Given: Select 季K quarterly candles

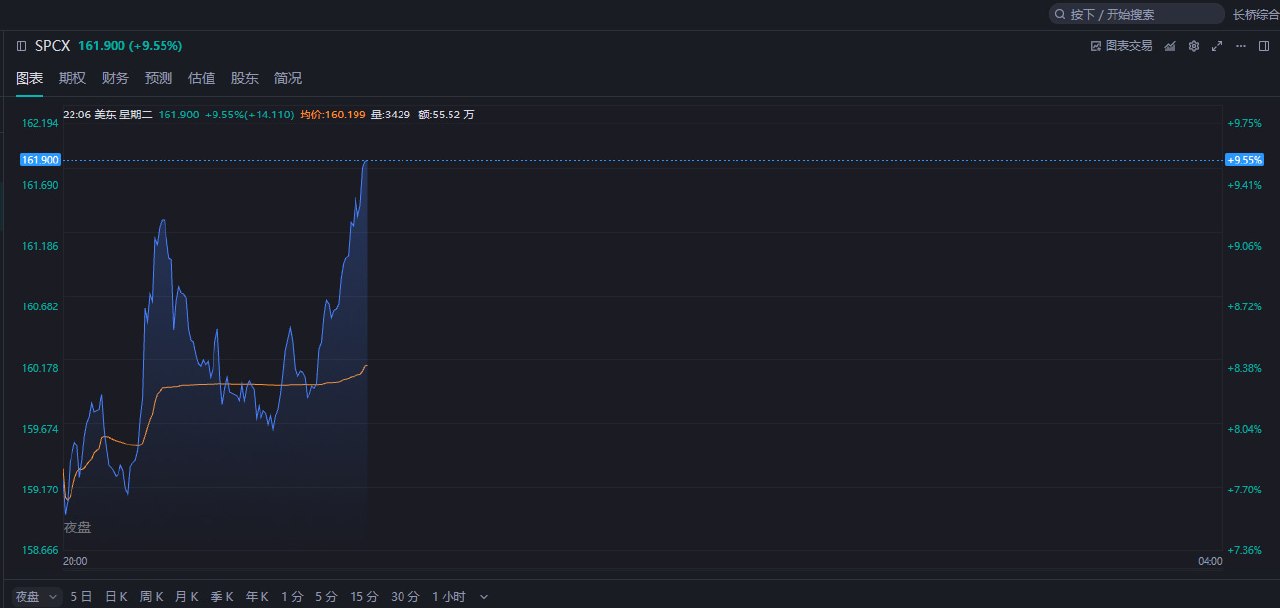Looking at the screenshot, I should tap(221, 597).
